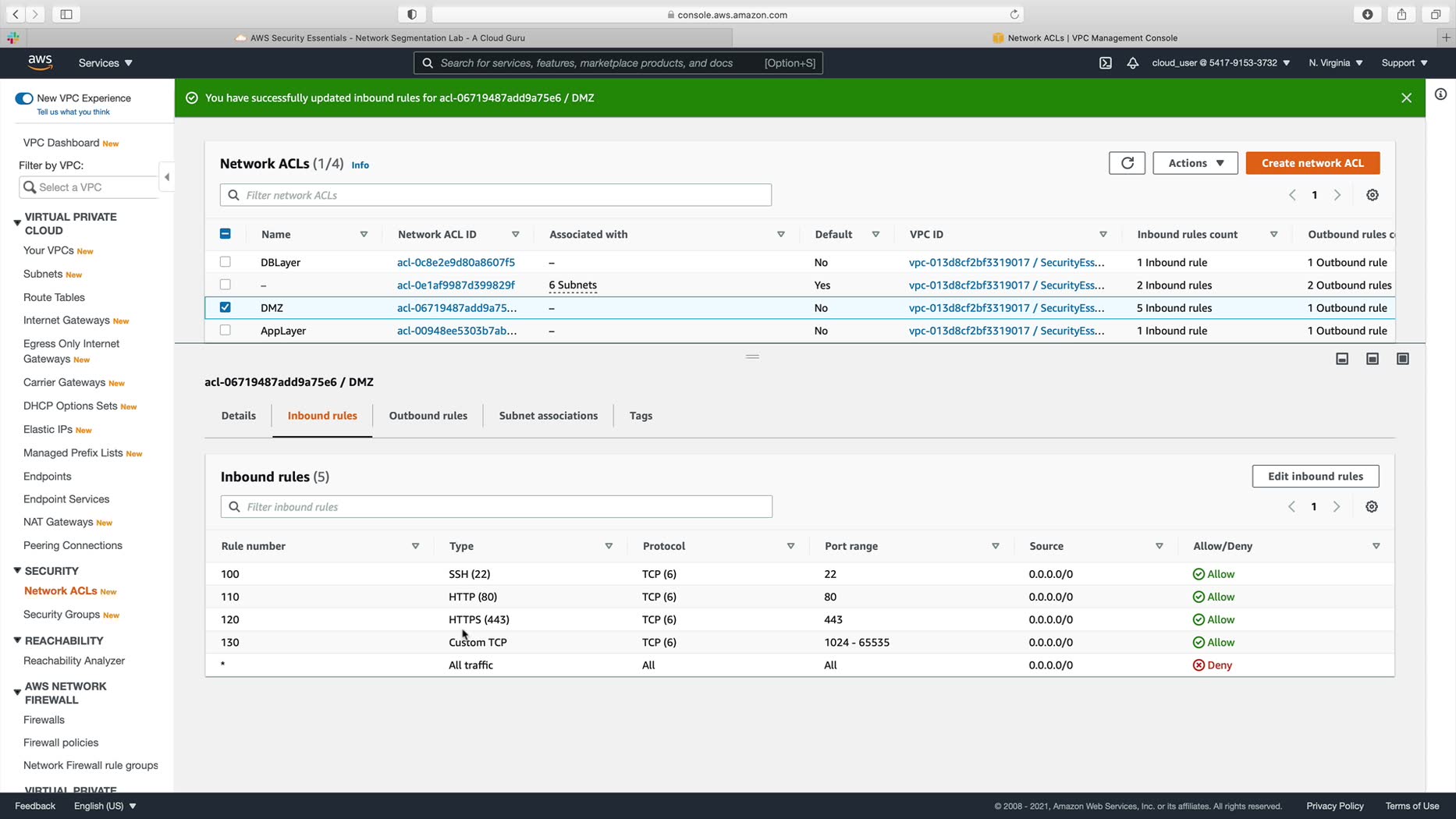
Task: Dismiss the green success banner
Action: tap(1406, 98)
